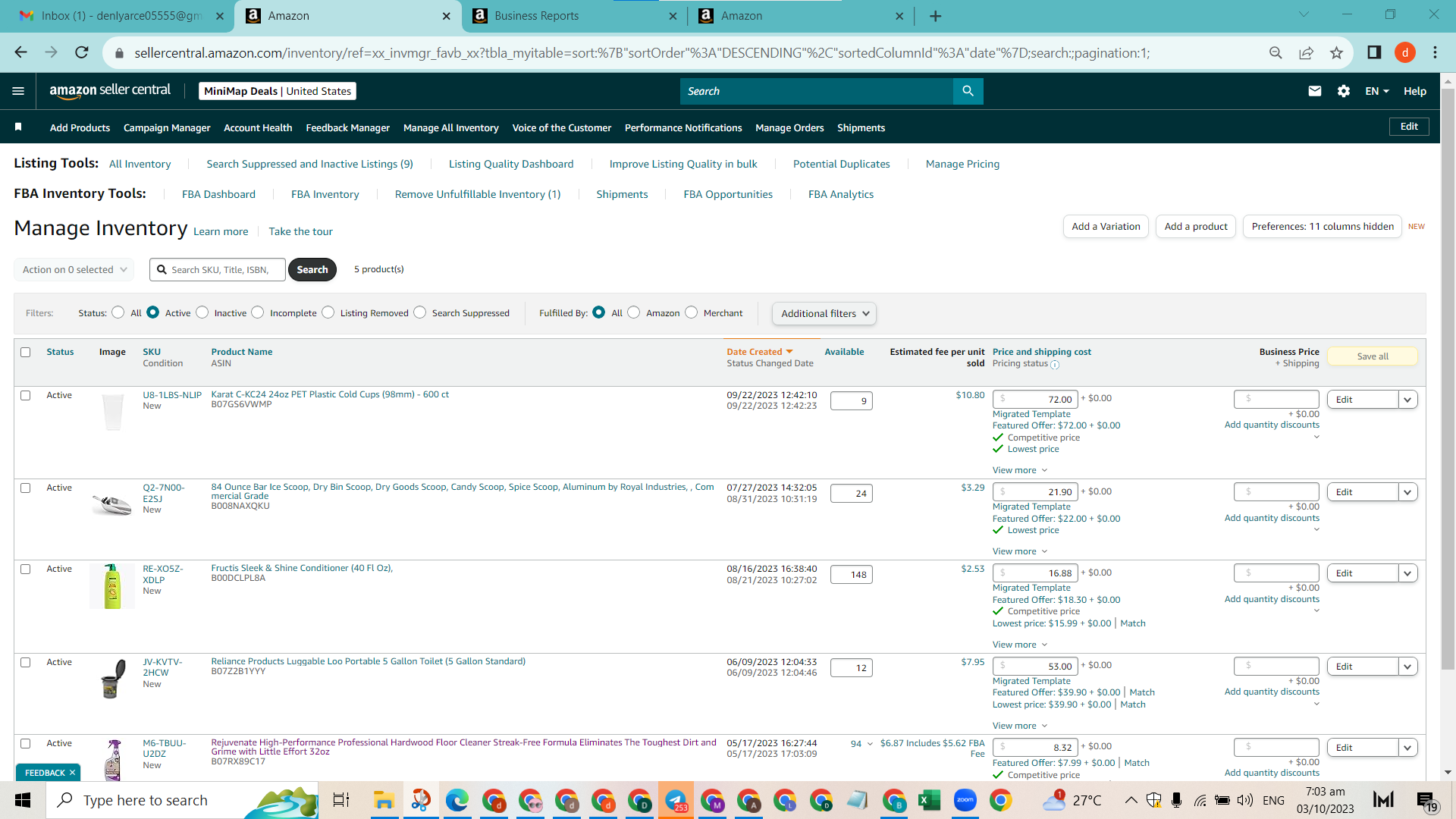The image size is (1456, 819).
Task: Click the Amazon Seller Central logo
Action: [x=110, y=90]
